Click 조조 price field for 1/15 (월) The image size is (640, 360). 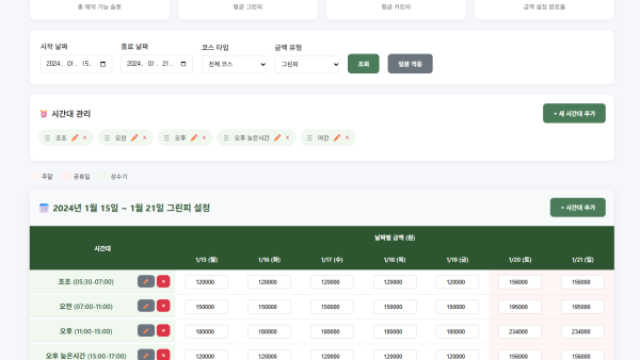pyautogui.click(x=206, y=282)
